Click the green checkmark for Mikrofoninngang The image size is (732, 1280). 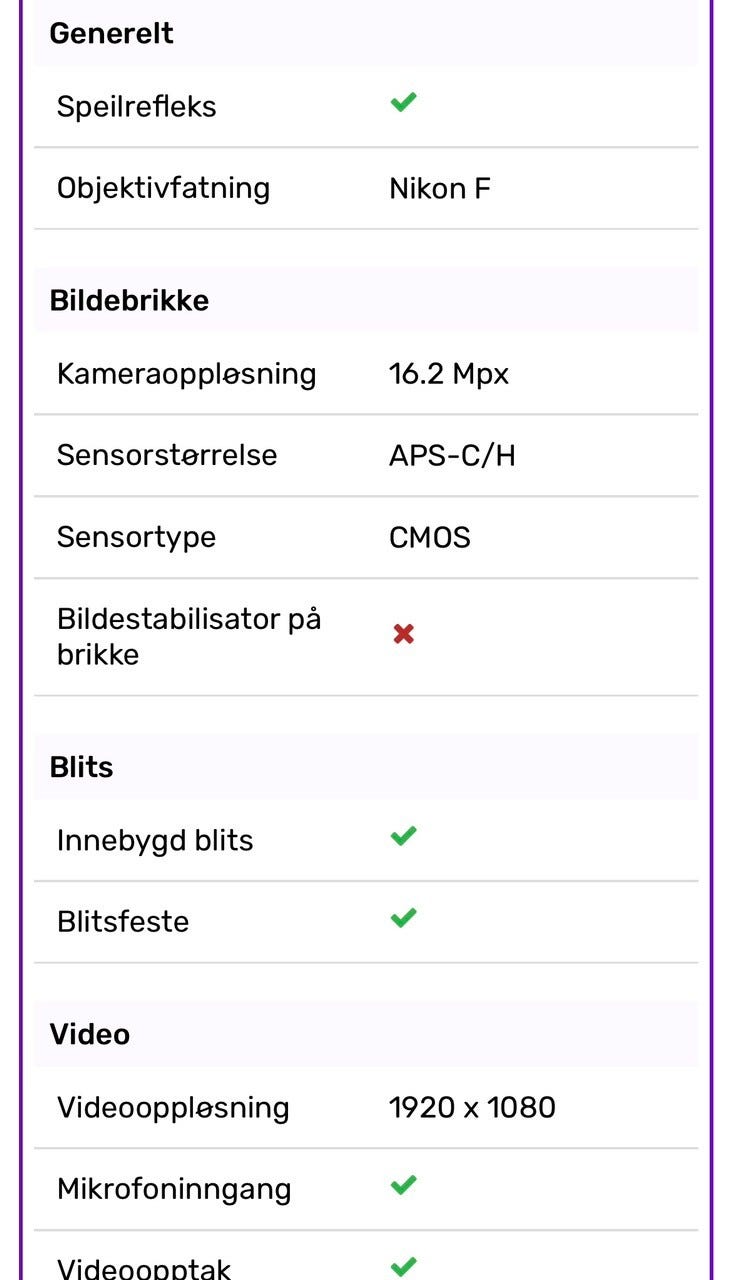point(403,1185)
